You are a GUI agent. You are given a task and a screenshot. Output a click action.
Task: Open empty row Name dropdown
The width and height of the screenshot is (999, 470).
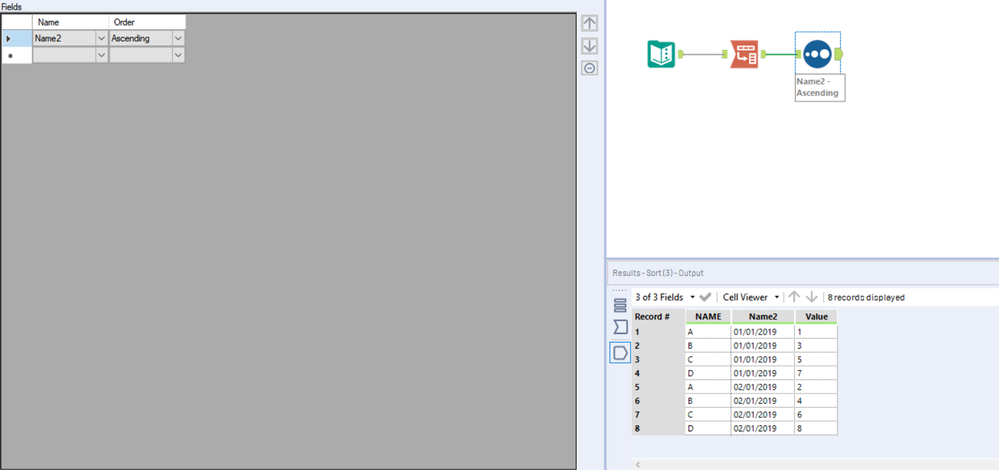(101, 55)
